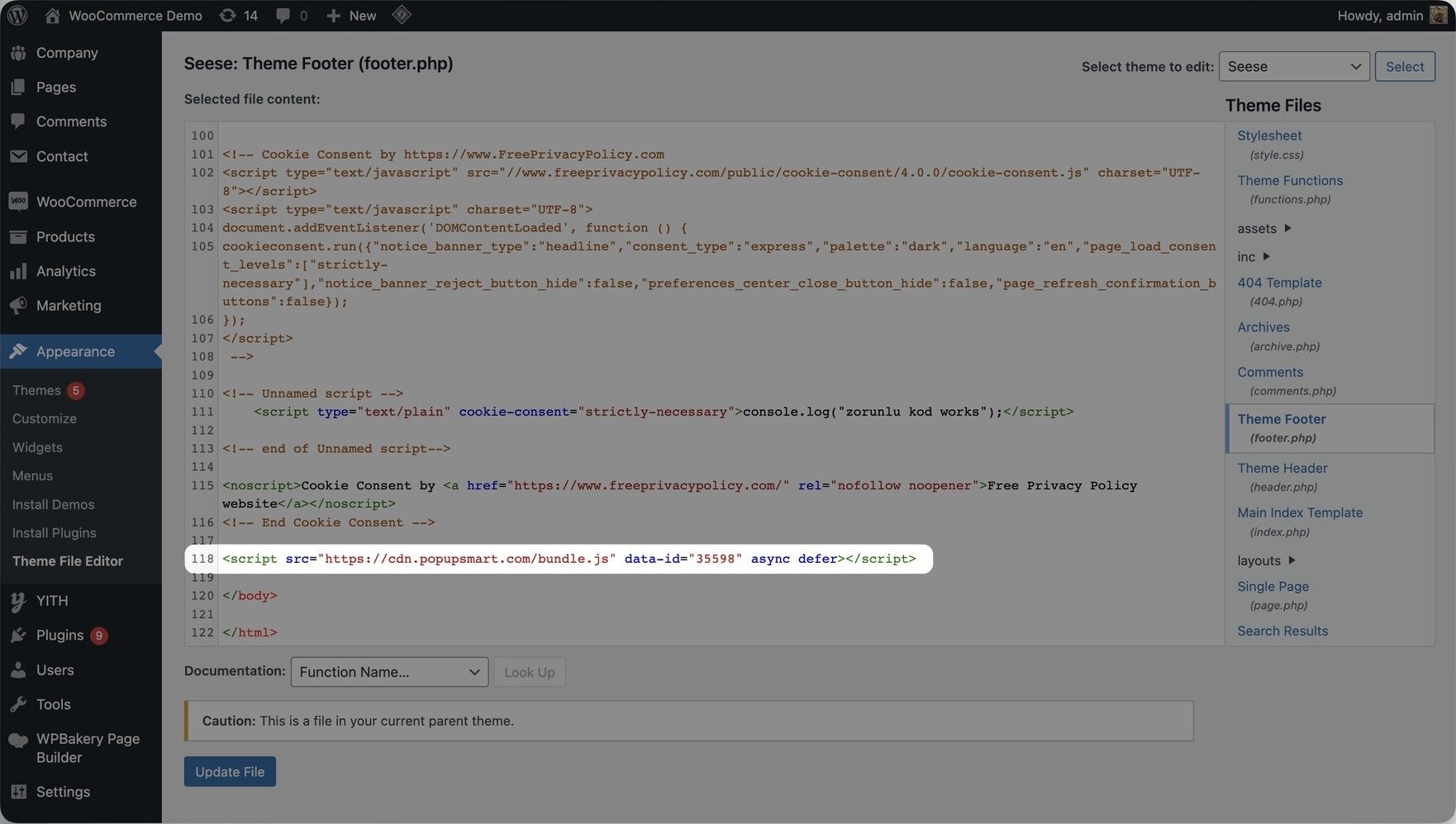Viewport: 1456px width, 824px height.
Task: Open the Select theme to edit dropdown
Action: click(x=1294, y=66)
